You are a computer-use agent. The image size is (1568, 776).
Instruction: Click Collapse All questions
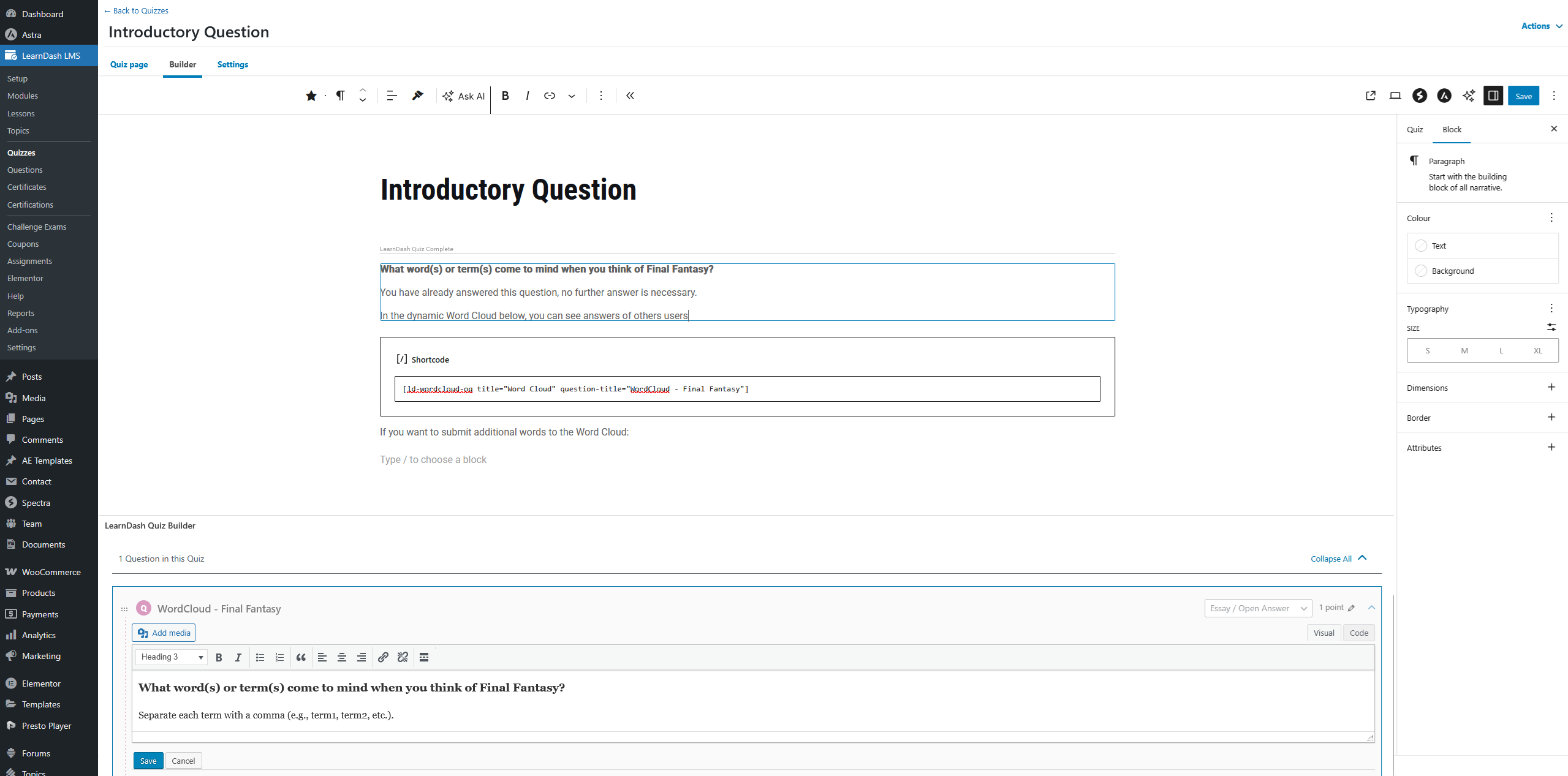click(1338, 559)
